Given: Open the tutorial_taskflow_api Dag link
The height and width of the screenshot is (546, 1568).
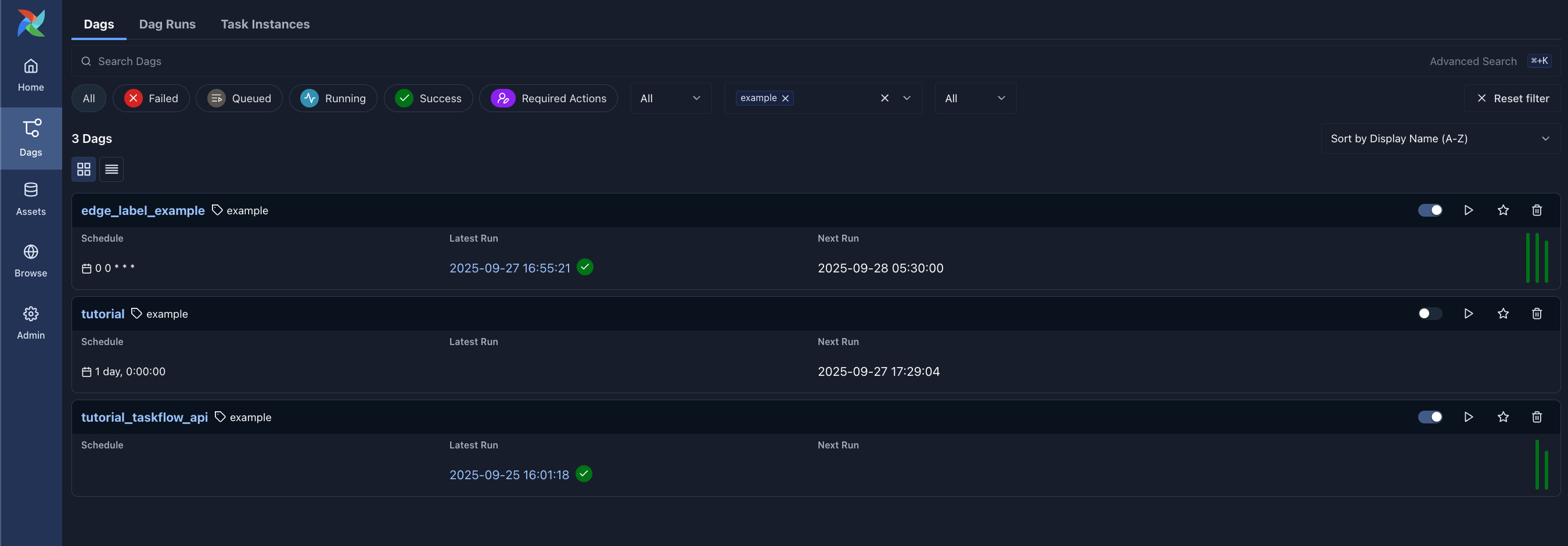Looking at the screenshot, I should click(144, 417).
